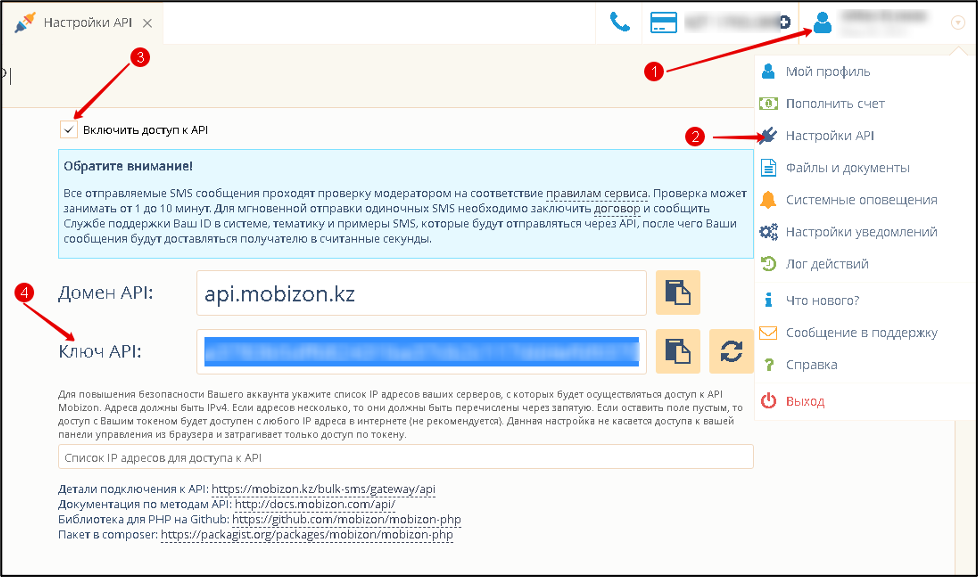Click the blurred Ключ API field
The width and height of the screenshot is (979, 577).
421,352
